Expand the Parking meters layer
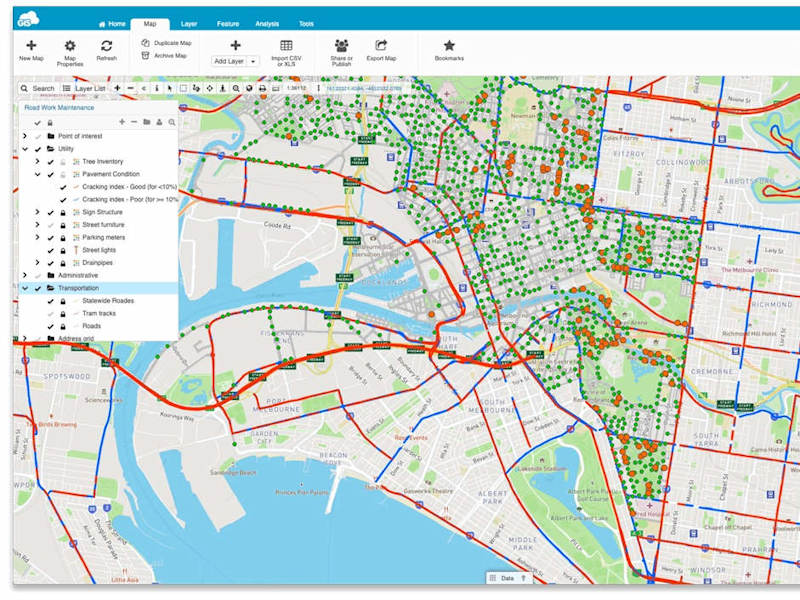 click(37, 237)
